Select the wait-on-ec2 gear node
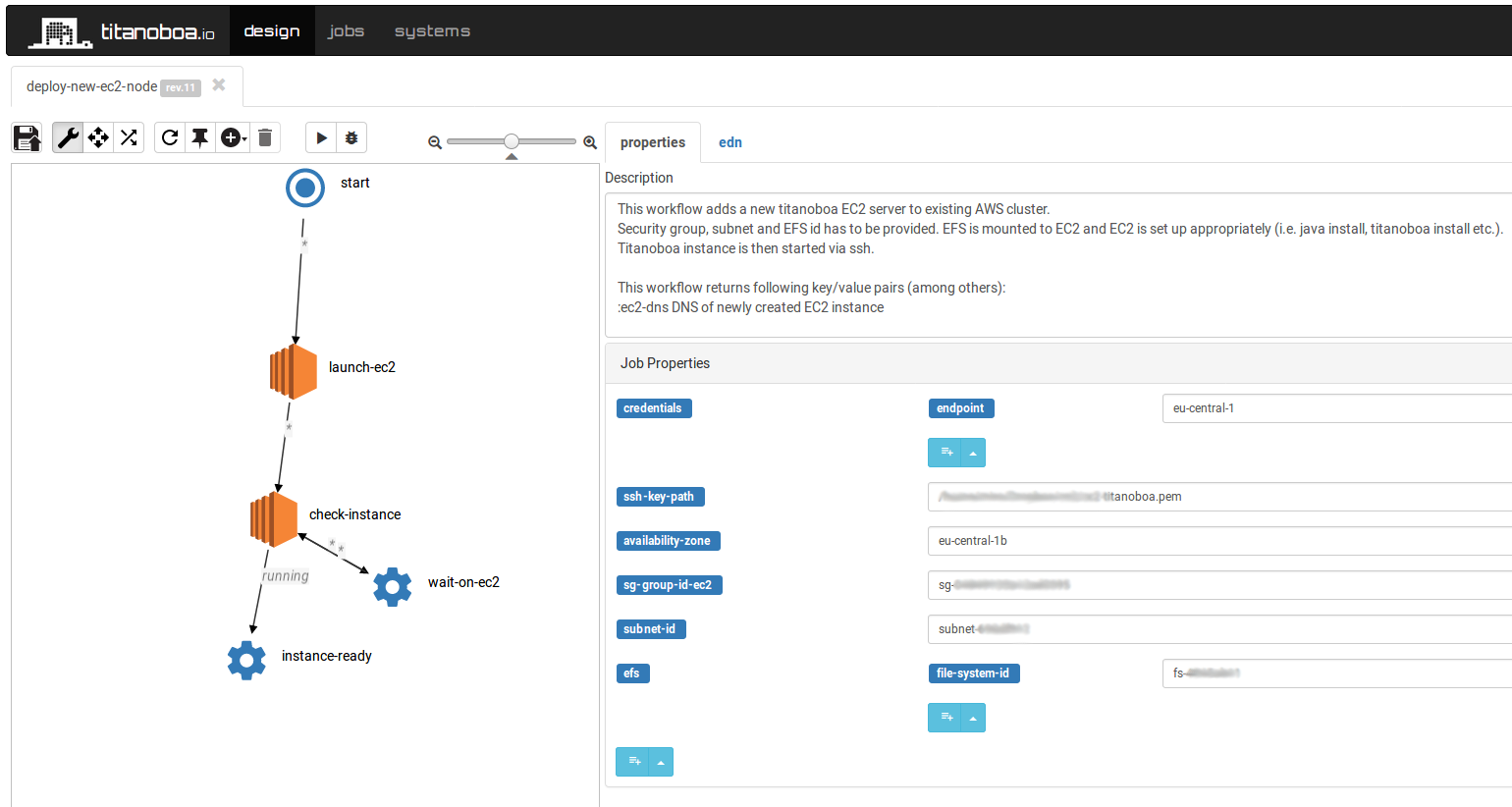Image resolution: width=1512 pixels, height=807 pixels. click(393, 587)
